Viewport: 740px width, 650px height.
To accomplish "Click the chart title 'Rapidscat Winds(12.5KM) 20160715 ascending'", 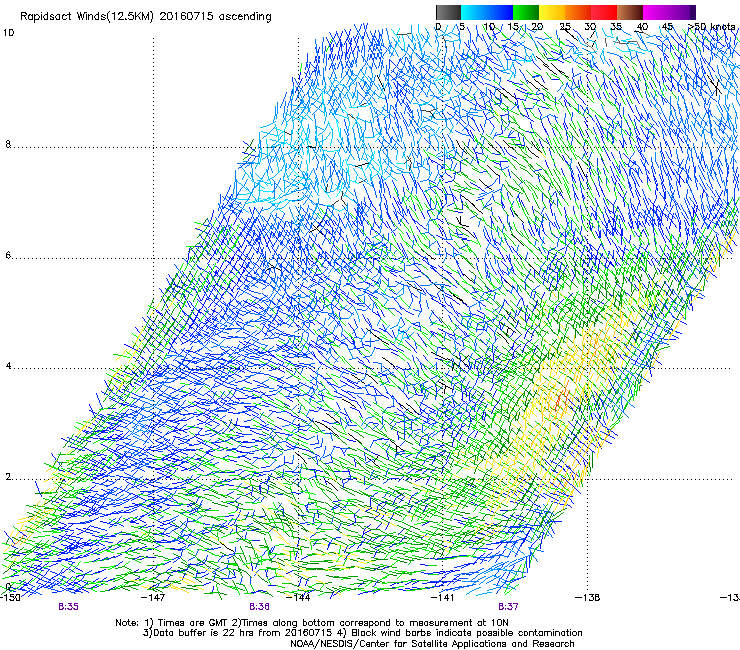I will click(146, 17).
